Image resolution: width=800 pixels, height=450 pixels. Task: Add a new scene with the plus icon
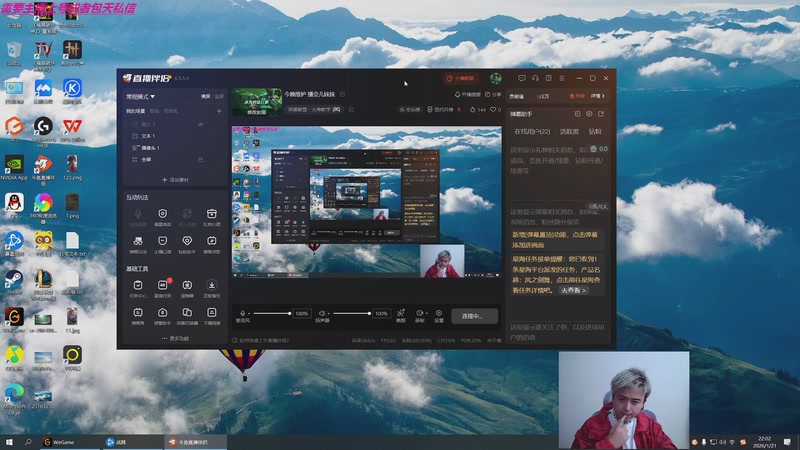pos(219,111)
